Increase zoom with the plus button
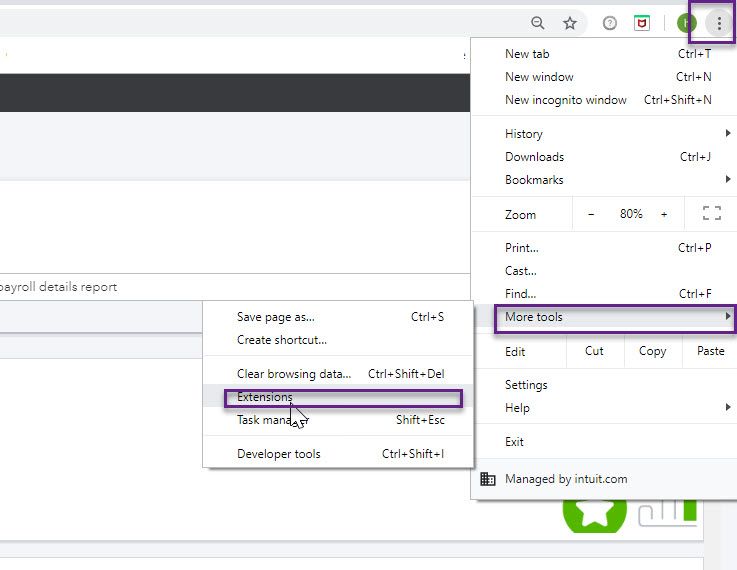The image size is (737, 570). (664, 214)
